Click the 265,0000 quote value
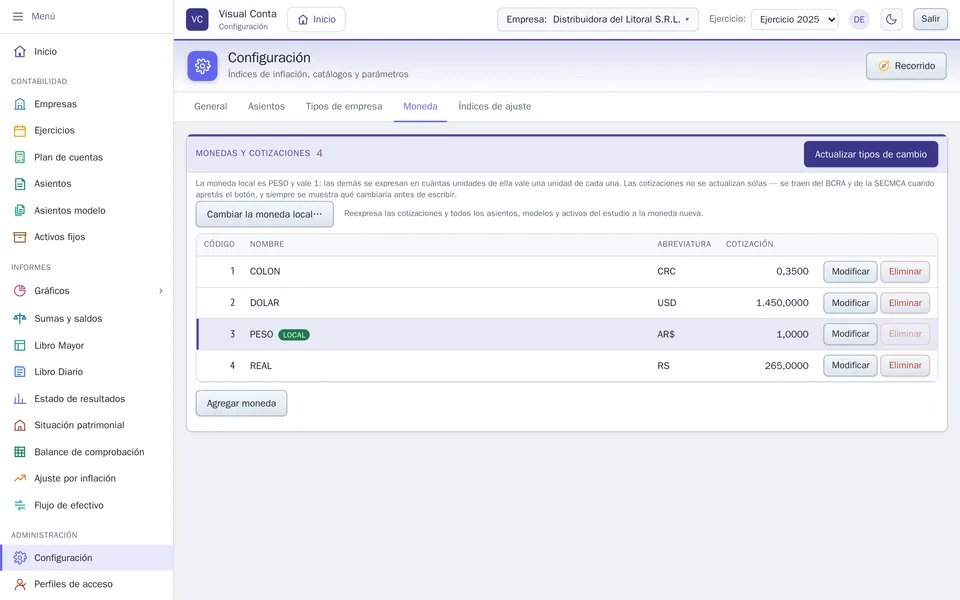Viewport: 960px width, 600px height. (x=786, y=366)
